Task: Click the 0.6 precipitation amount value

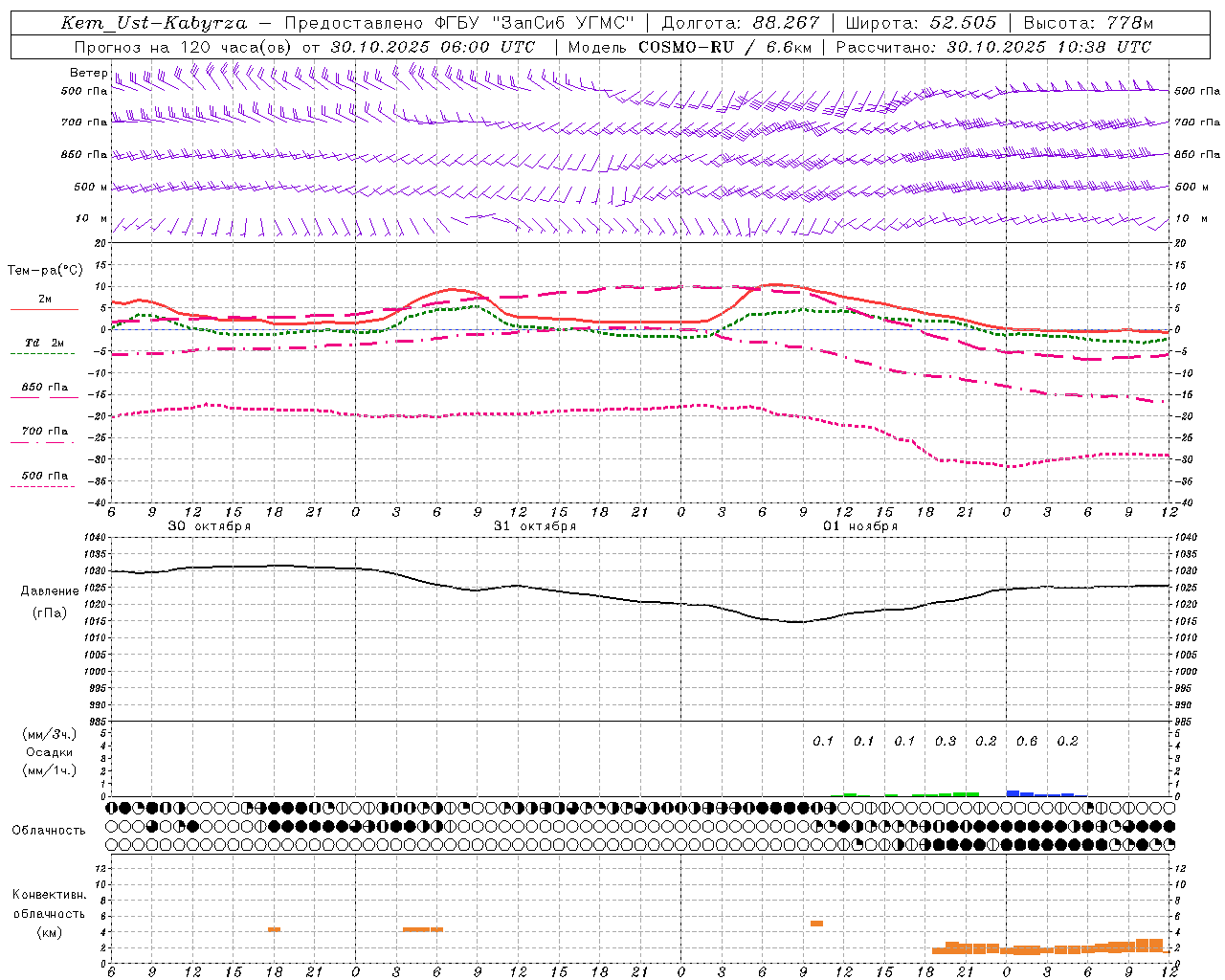Action: (x=1027, y=741)
